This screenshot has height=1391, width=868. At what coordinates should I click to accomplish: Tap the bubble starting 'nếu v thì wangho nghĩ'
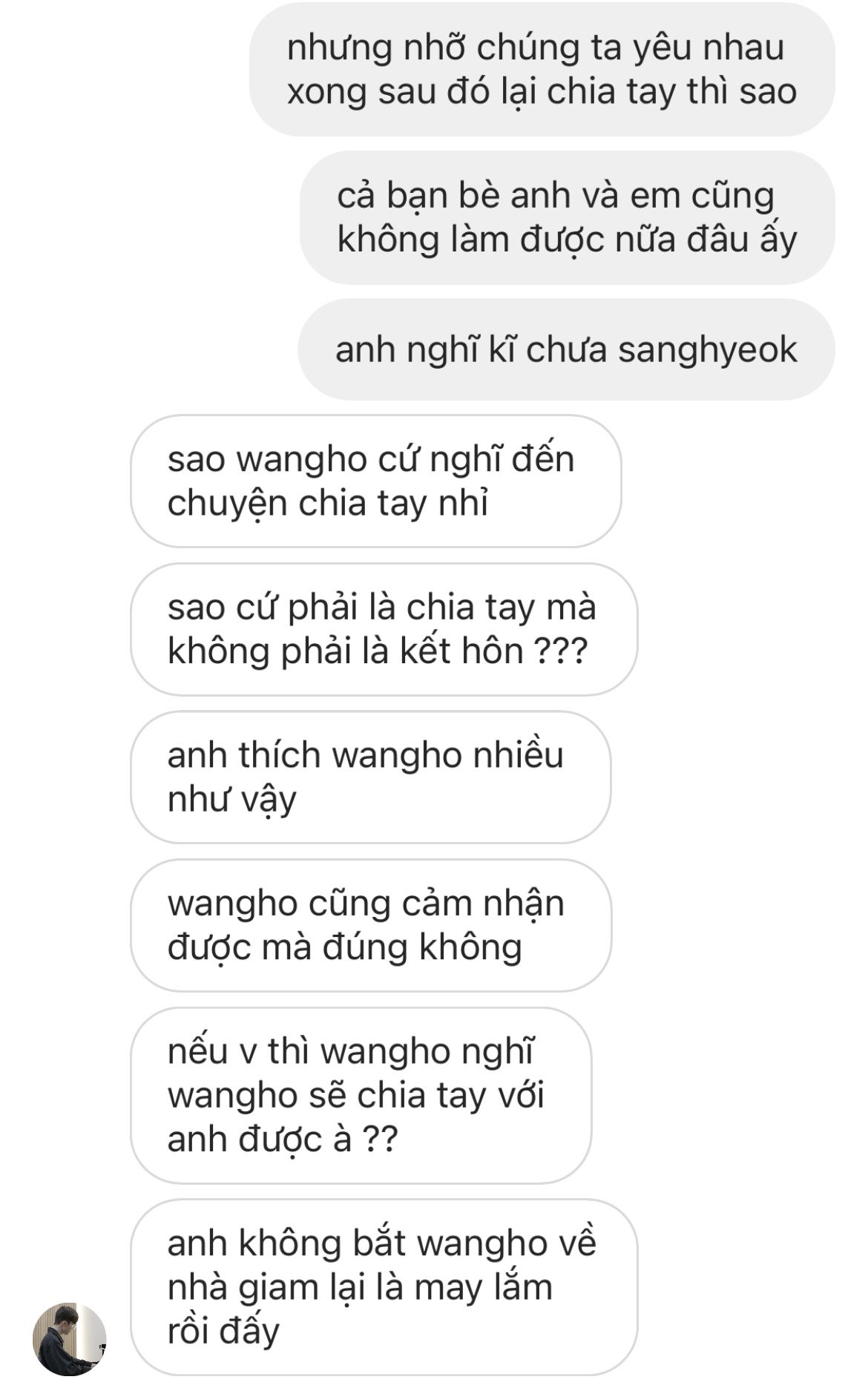tap(361, 1095)
